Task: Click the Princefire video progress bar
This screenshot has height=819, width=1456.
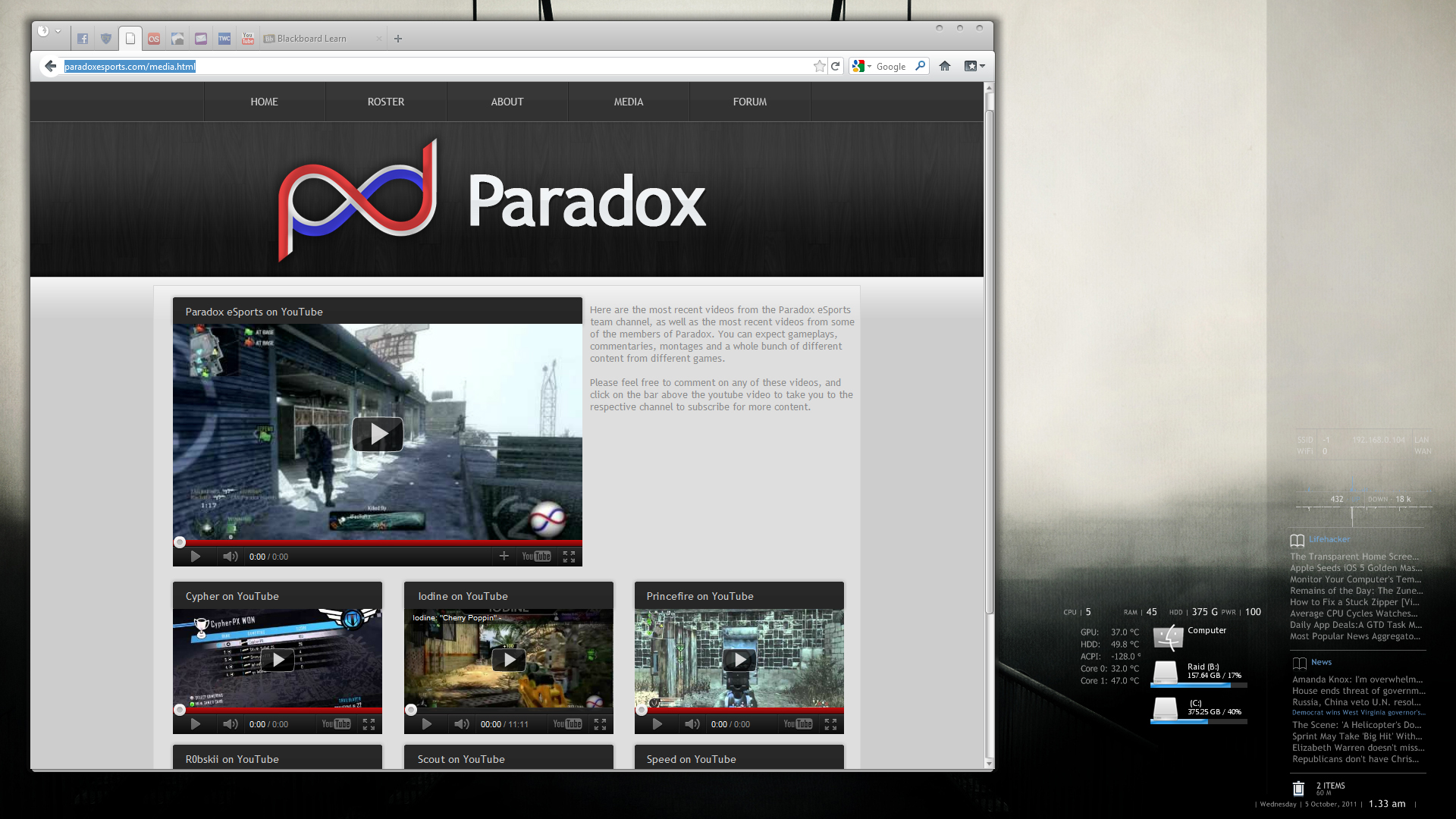Action: click(739, 711)
